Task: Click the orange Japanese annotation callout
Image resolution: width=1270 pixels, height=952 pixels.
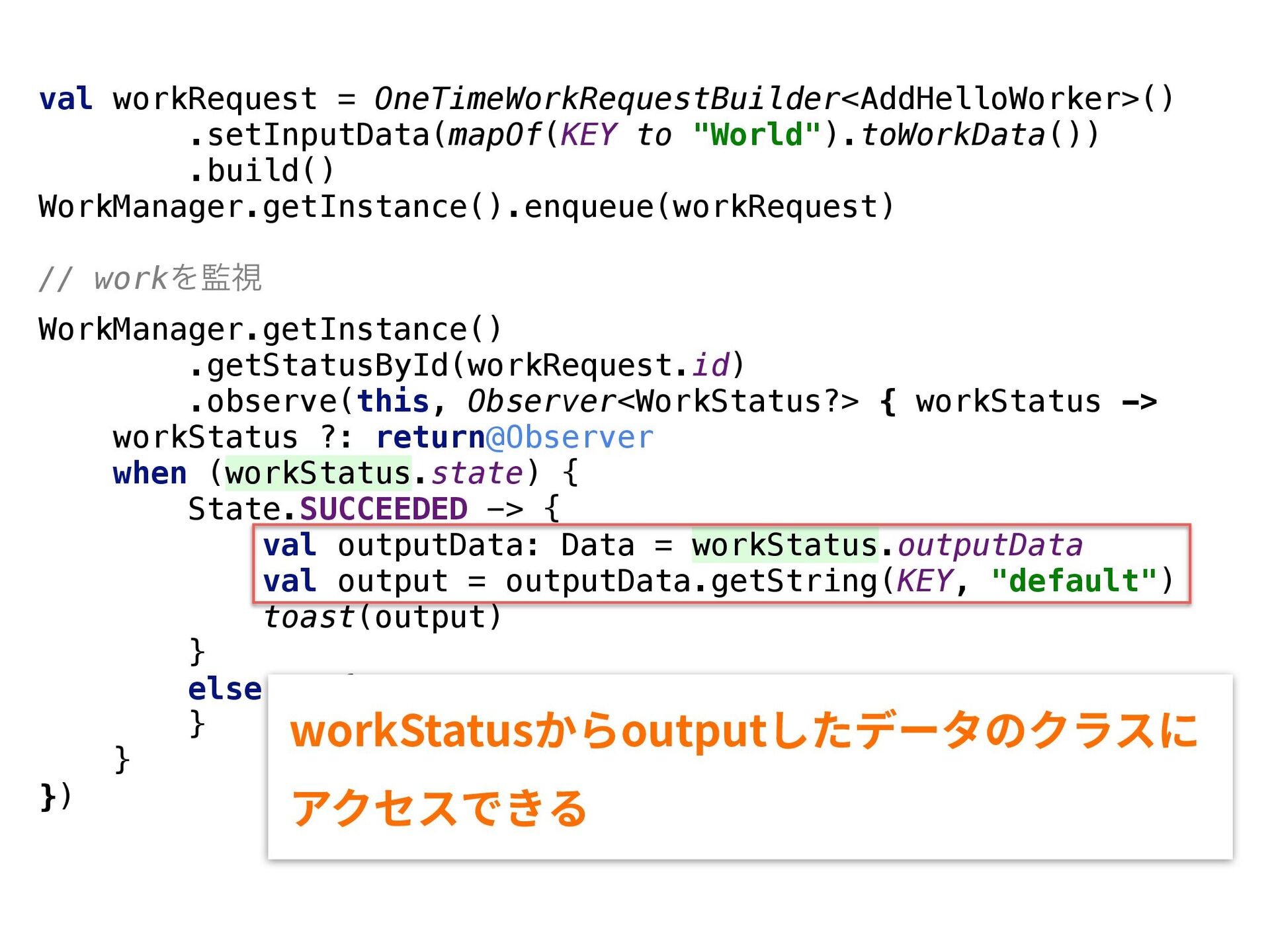Action: 749,767
